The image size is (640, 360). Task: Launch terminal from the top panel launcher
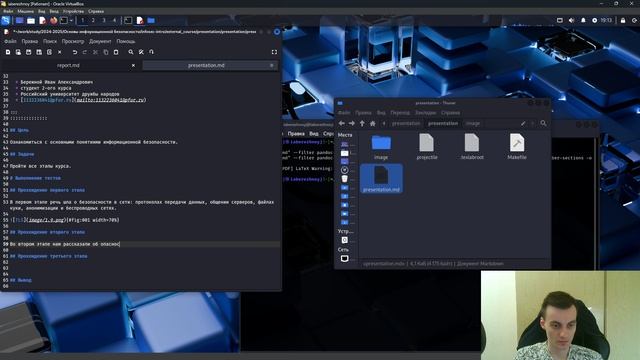coord(64,20)
